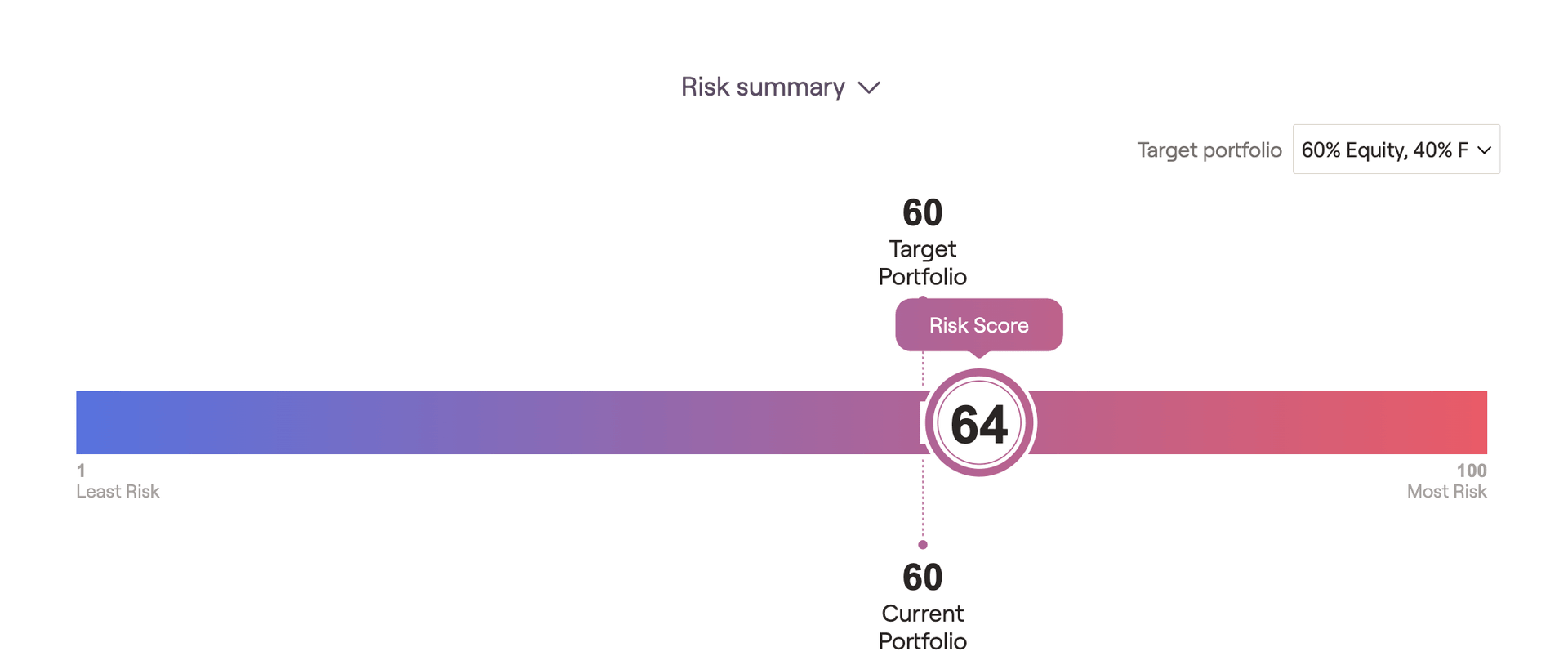1568x665 pixels.
Task: Click the Least Risk label
Action: click(118, 491)
